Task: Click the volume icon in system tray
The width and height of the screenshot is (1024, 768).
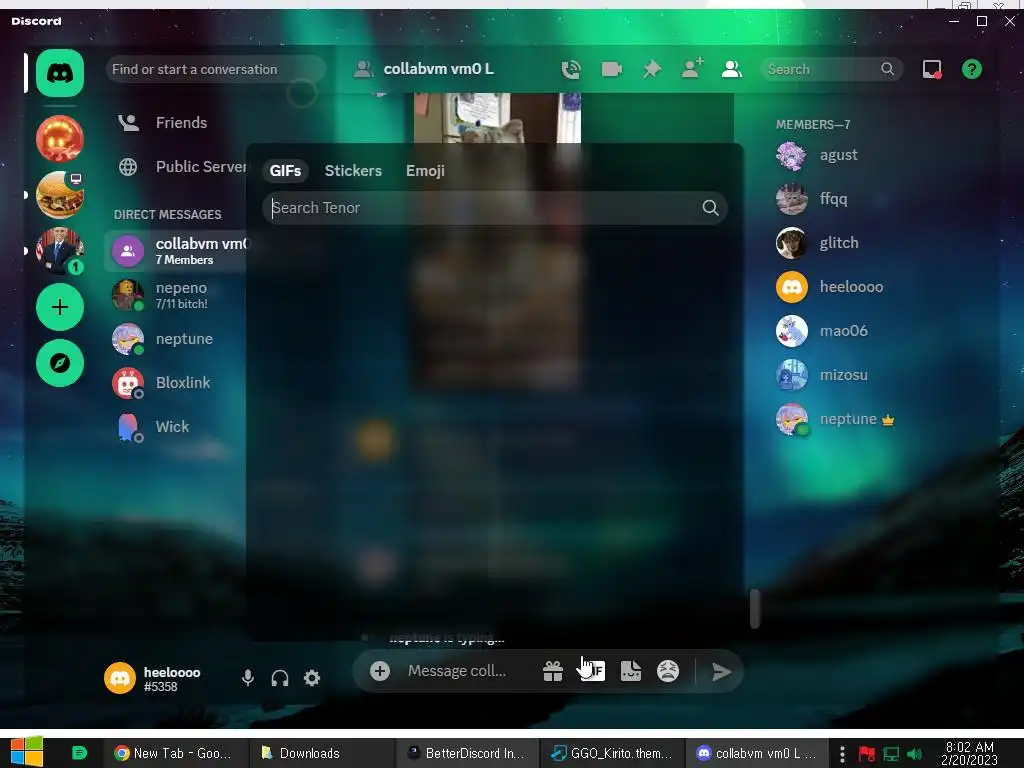Action: [915, 754]
